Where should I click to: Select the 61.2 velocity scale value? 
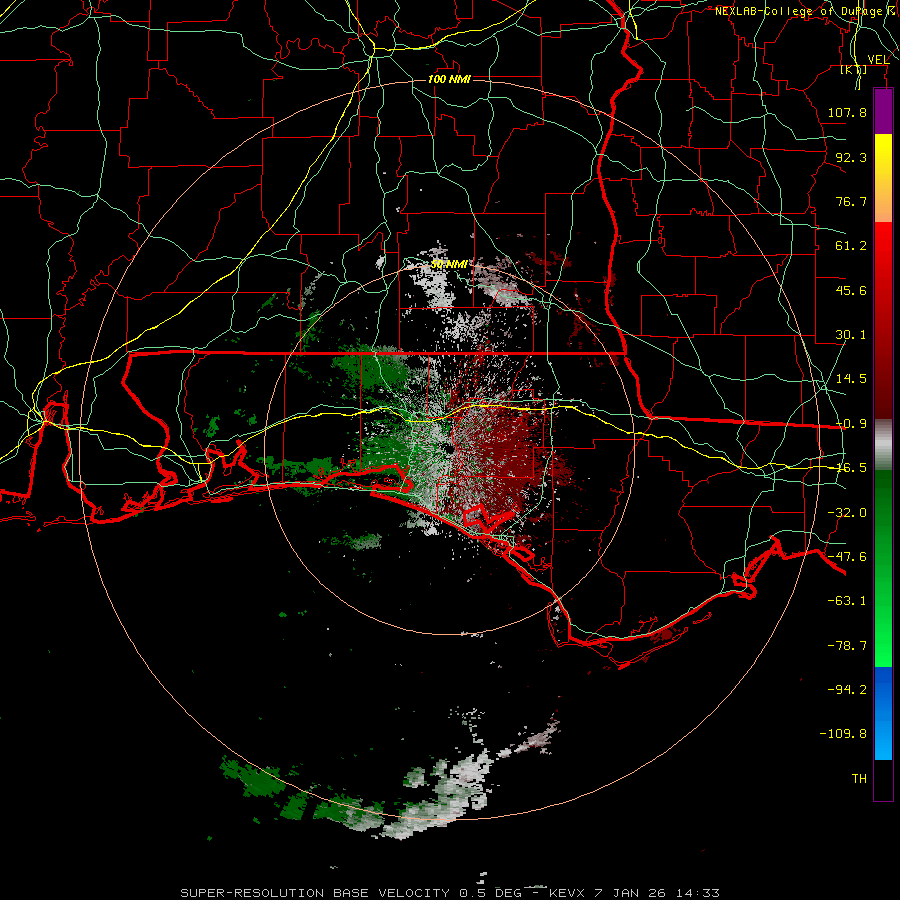851,246
